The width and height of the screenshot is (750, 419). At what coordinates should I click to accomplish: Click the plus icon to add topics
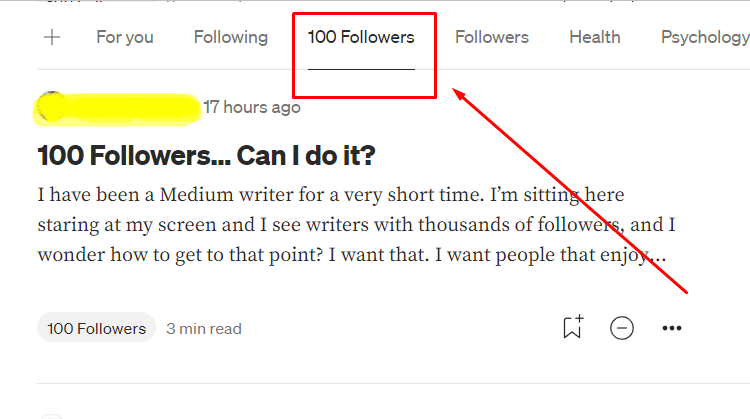[52, 37]
